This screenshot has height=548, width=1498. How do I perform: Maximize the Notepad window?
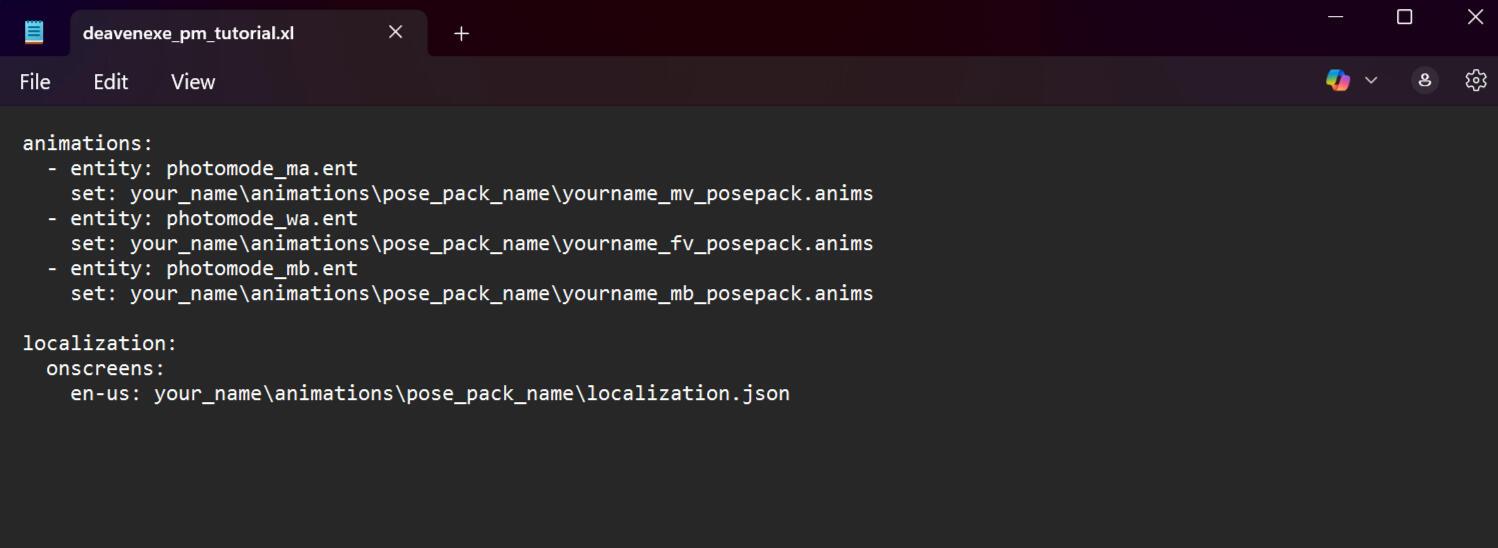point(1404,17)
